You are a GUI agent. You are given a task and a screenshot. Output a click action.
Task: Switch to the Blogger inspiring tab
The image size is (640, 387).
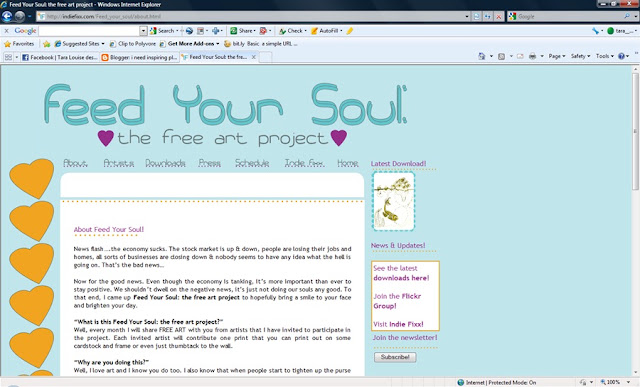[x=140, y=58]
